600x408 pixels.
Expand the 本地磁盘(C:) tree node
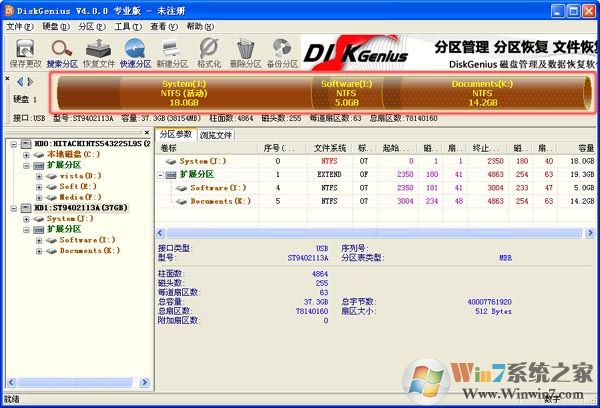(x=24, y=154)
